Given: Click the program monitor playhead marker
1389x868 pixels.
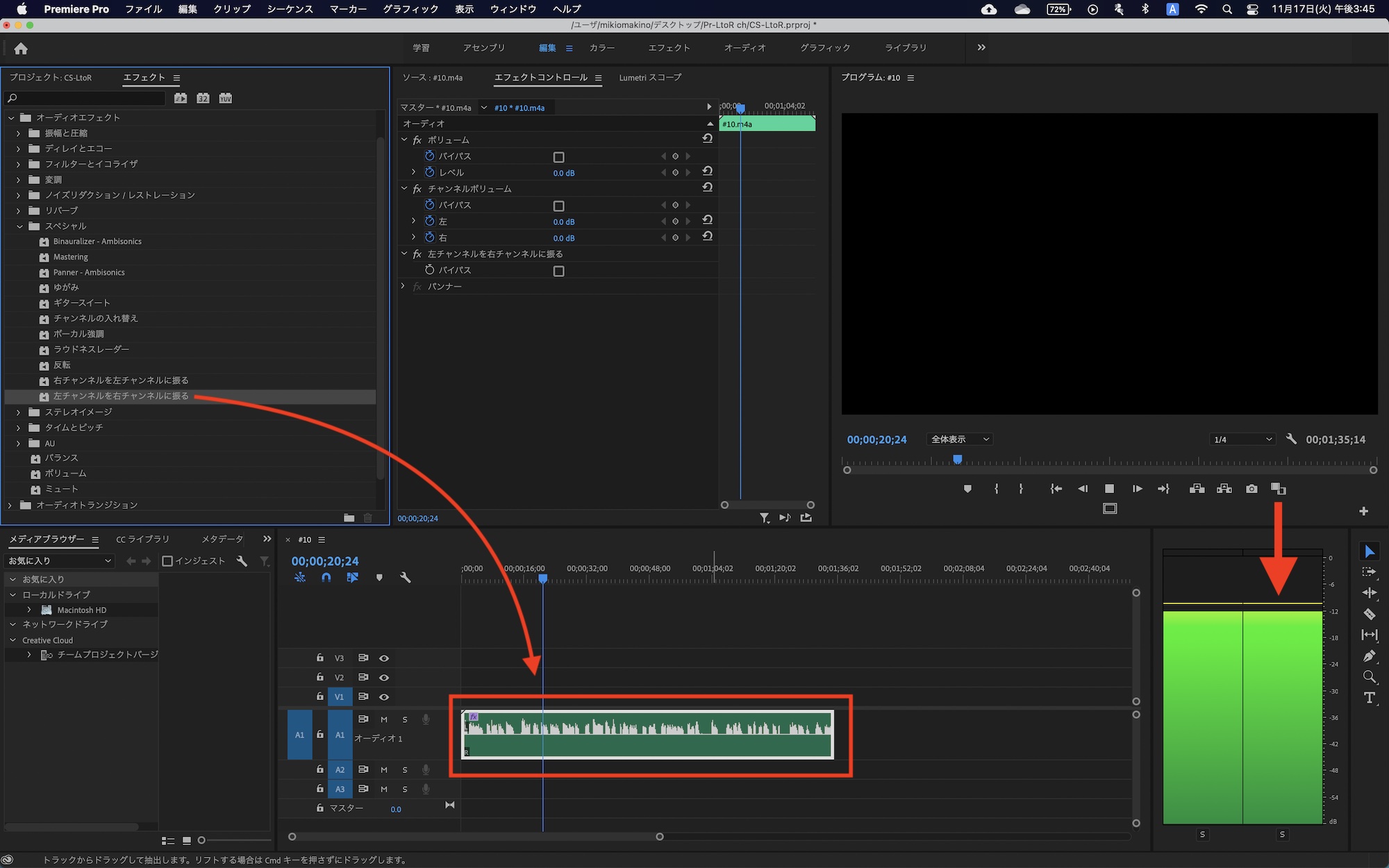Looking at the screenshot, I should pos(957,460).
